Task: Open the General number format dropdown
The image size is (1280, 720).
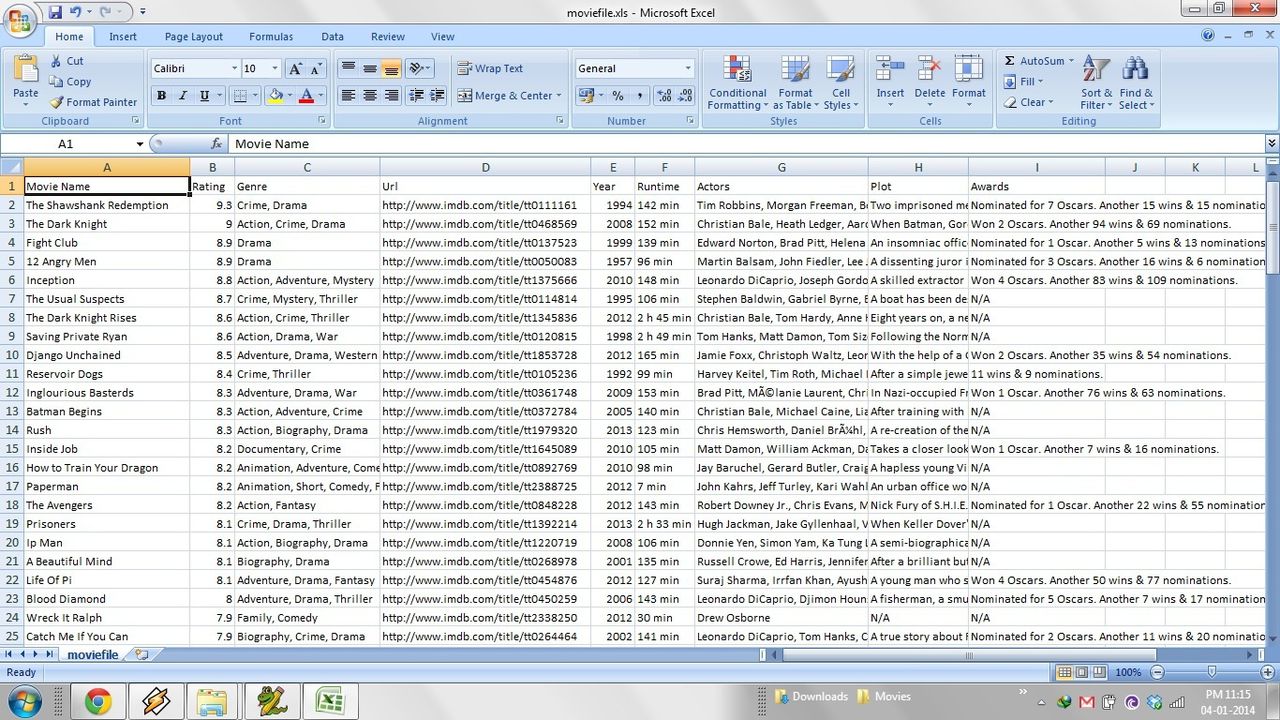Action: click(687, 69)
